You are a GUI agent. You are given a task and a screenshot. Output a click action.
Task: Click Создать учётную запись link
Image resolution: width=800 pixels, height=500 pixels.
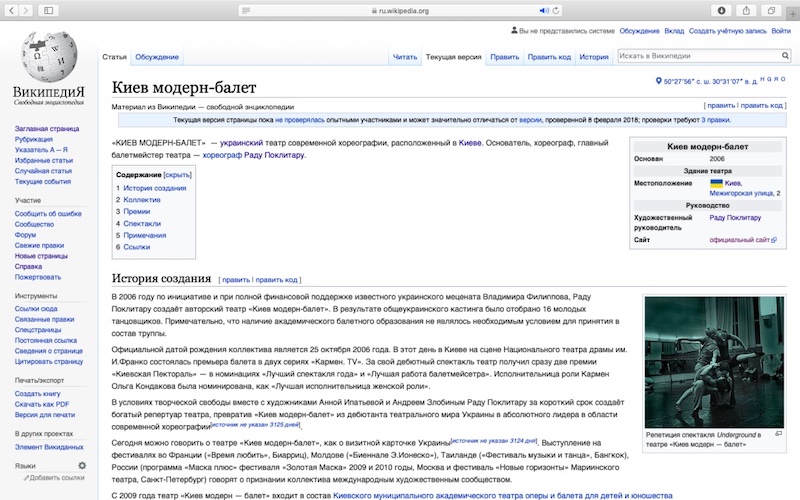(728, 31)
